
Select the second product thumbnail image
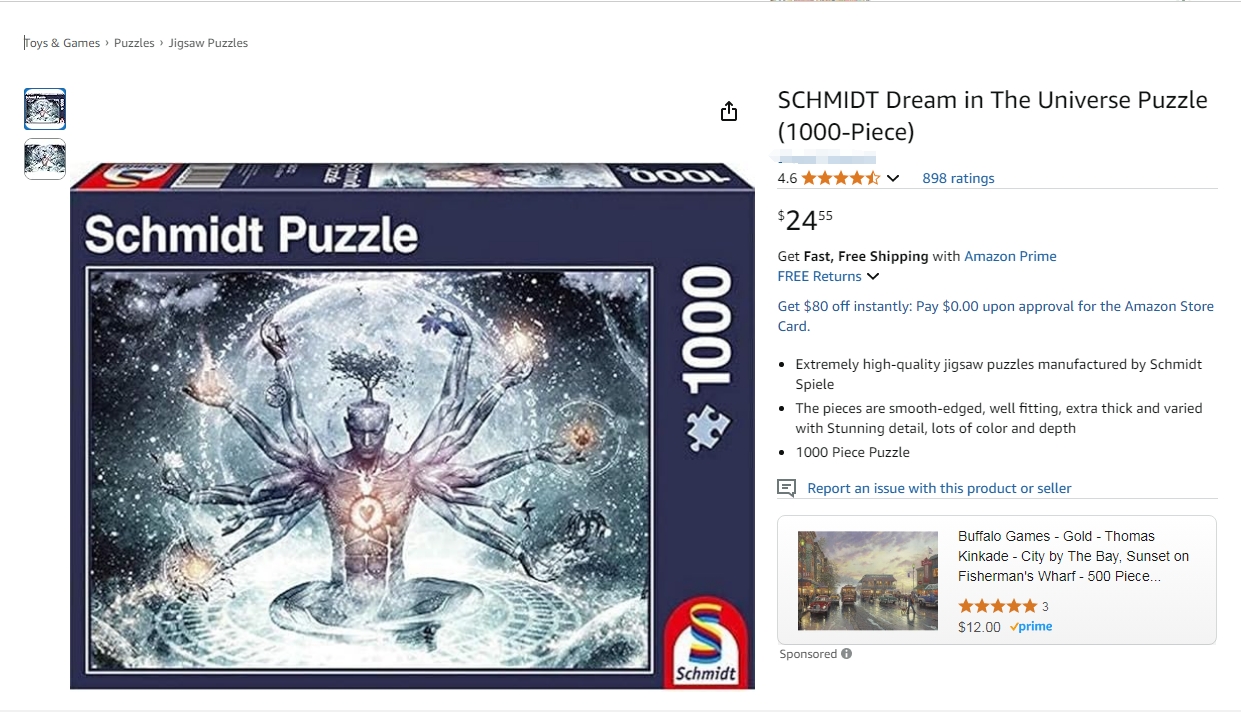coord(45,159)
